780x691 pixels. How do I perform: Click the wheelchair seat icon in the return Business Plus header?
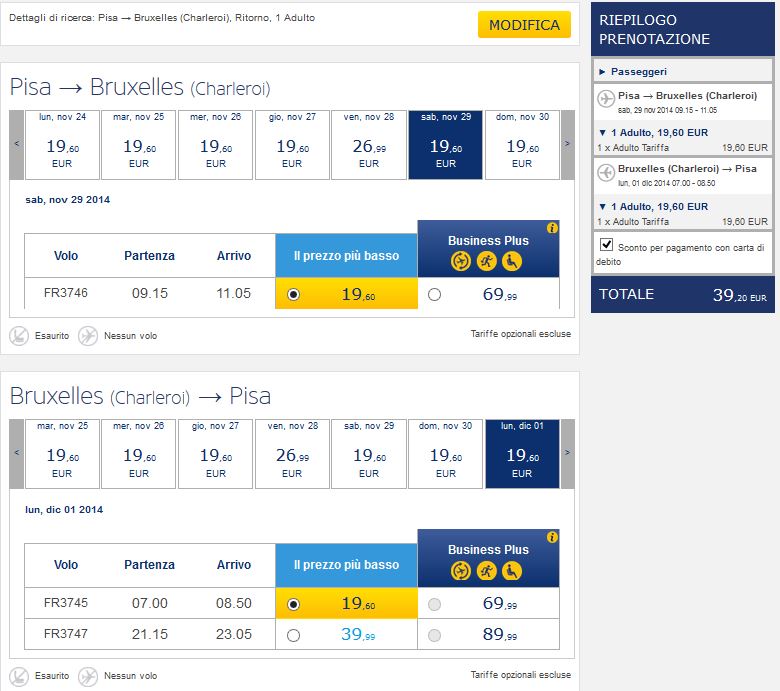click(x=511, y=571)
